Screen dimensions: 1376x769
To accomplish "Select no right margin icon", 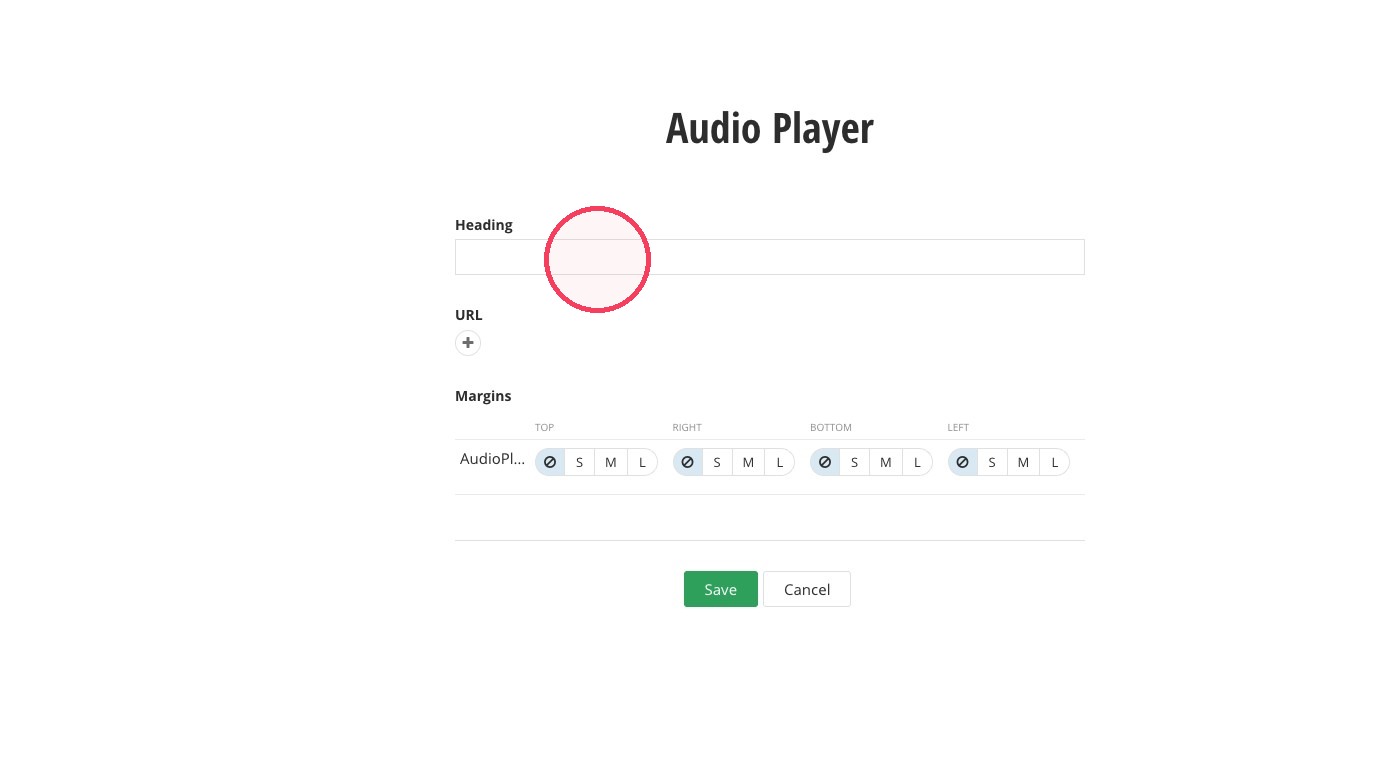I will [x=687, y=462].
